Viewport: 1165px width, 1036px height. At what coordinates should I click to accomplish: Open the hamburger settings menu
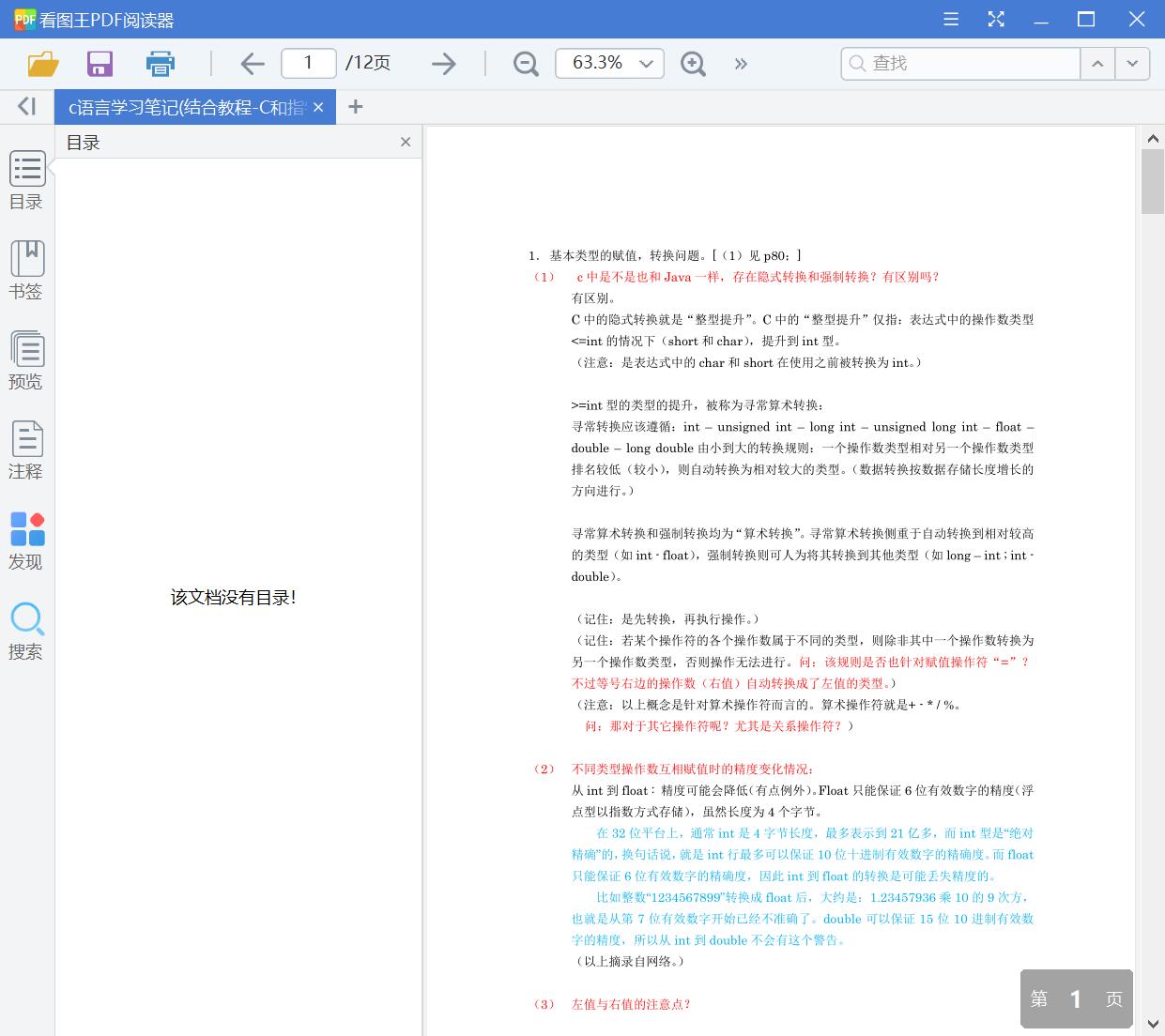(x=950, y=19)
